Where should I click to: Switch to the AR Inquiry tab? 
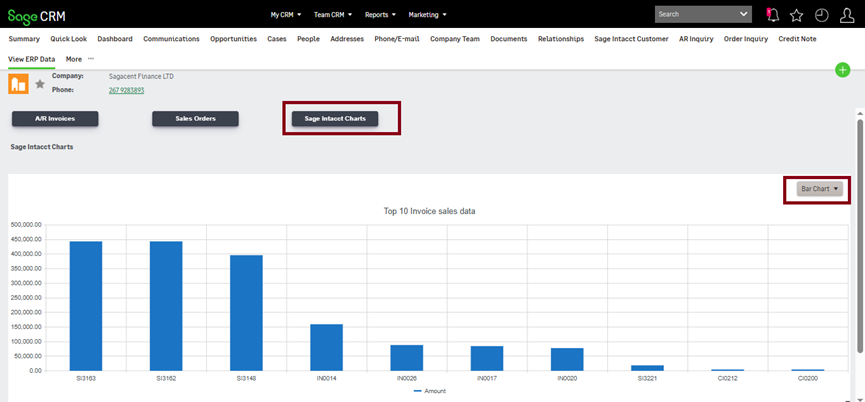[x=696, y=39]
